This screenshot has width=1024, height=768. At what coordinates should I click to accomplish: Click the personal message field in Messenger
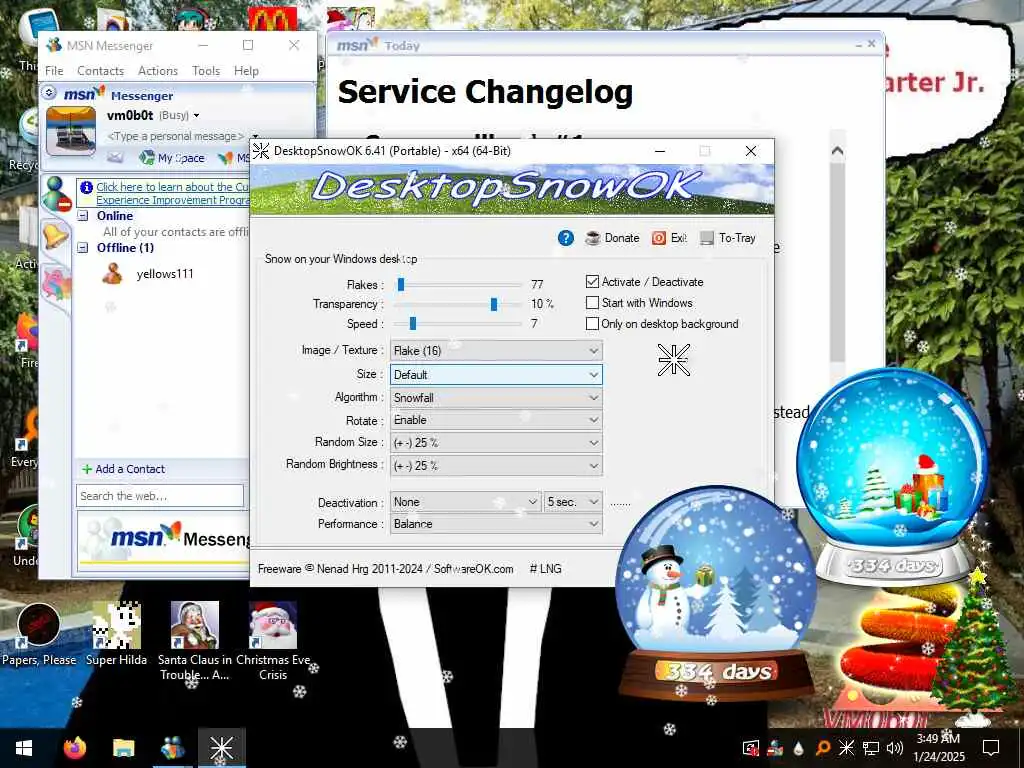pyautogui.click(x=175, y=136)
